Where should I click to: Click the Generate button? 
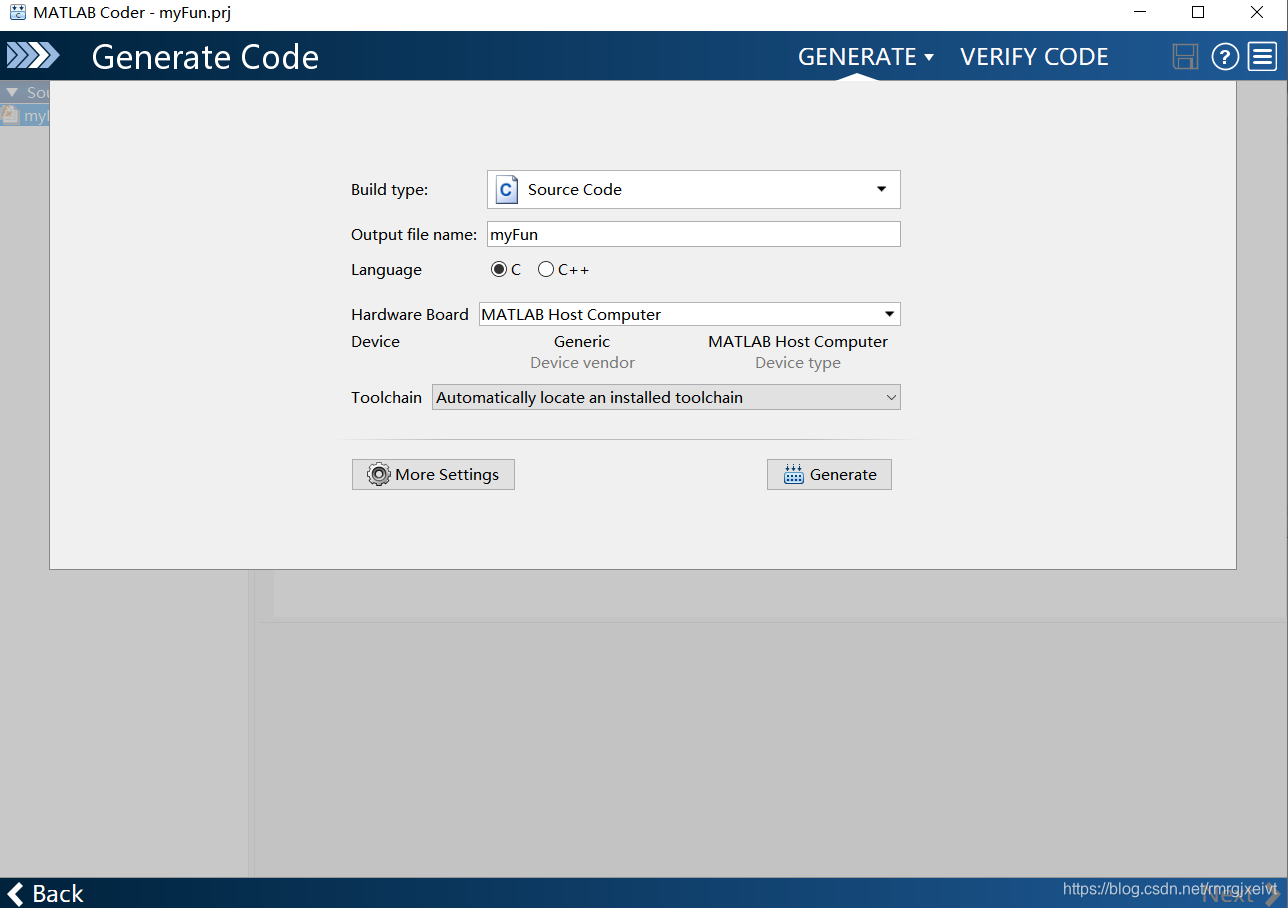pos(829,474)
